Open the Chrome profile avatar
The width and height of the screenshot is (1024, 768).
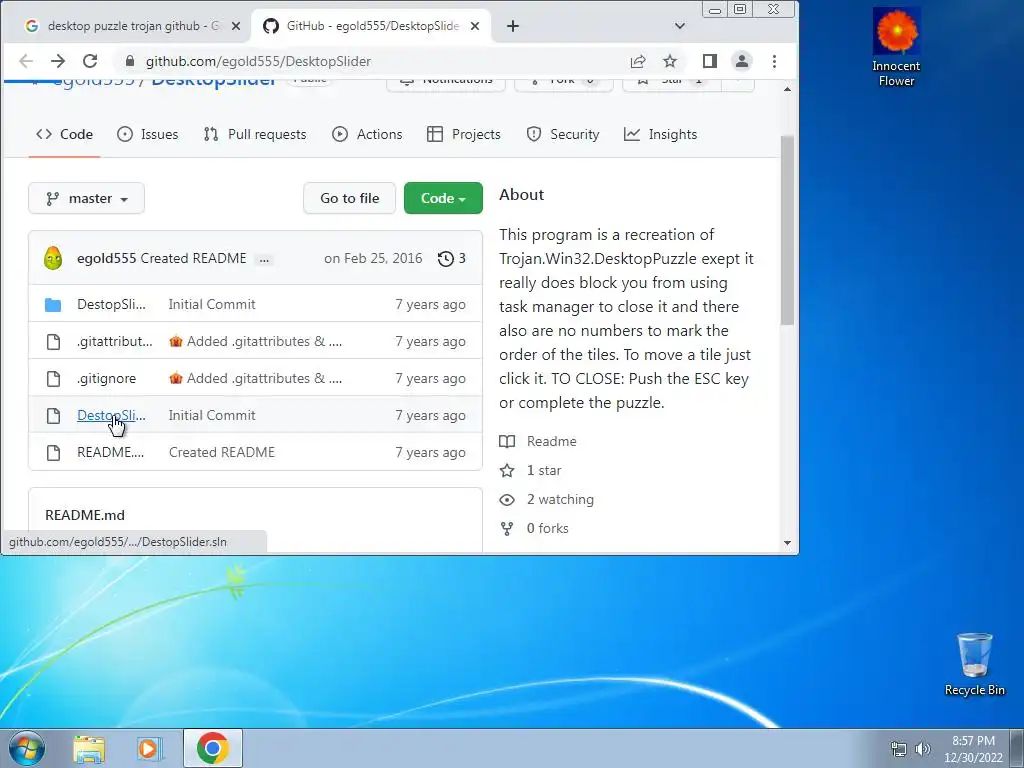tap(742, 61)
